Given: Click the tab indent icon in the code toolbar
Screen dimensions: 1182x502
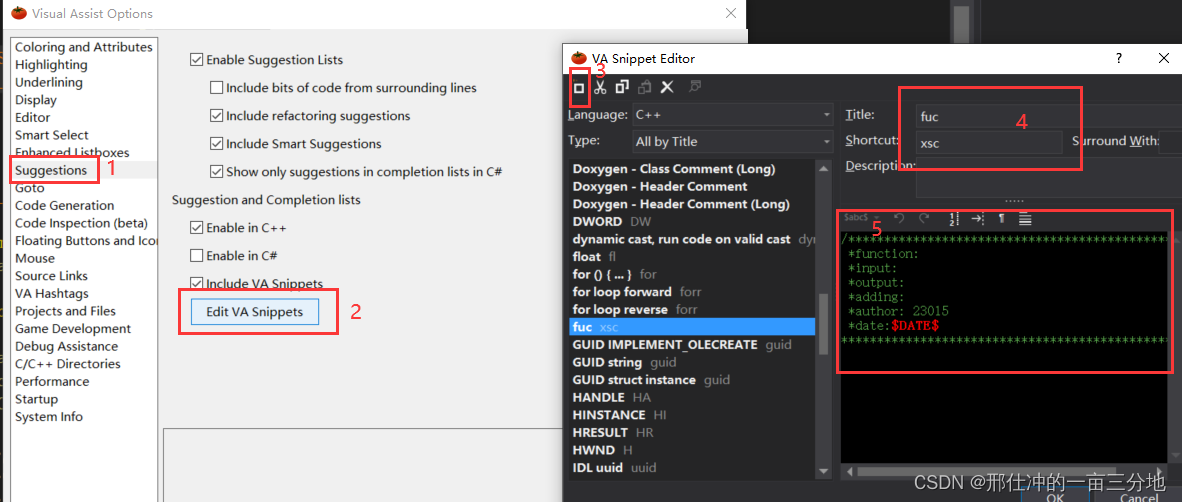Looking at the screenshot, I should (978, 219).
